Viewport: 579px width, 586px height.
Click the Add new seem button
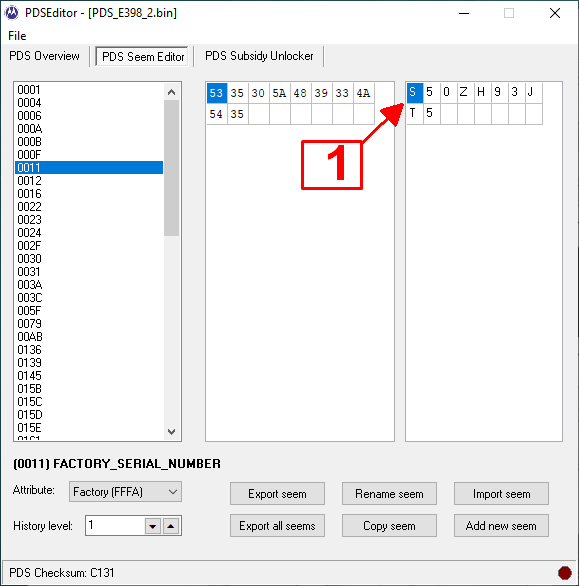point(501,526)
